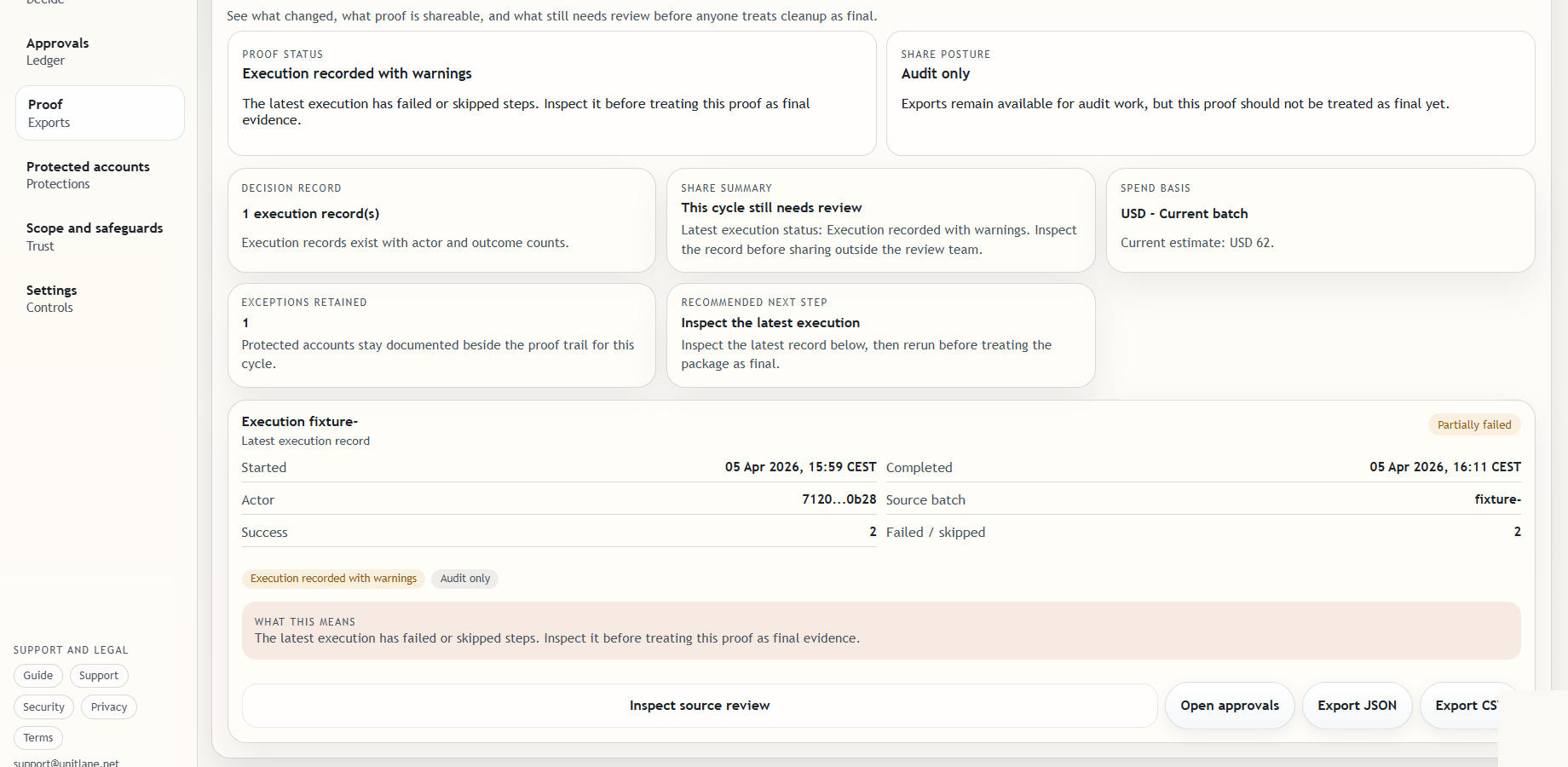Viewport: 1568px width, 767px height.
Task: Click the Spend Basis card
Action: pos(1320,220)
